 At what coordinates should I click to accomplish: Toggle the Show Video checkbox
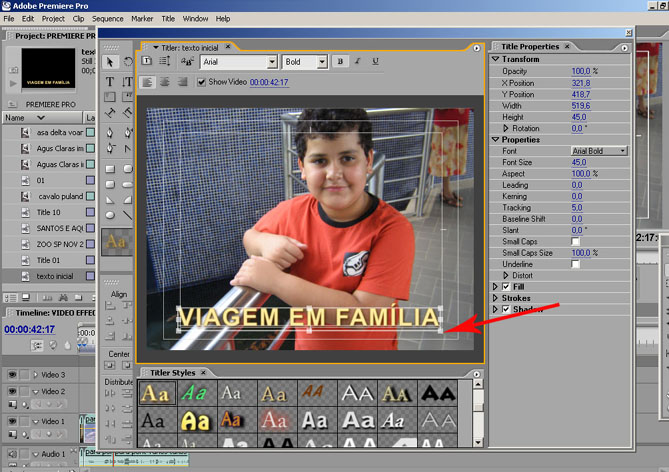(201, 82)
